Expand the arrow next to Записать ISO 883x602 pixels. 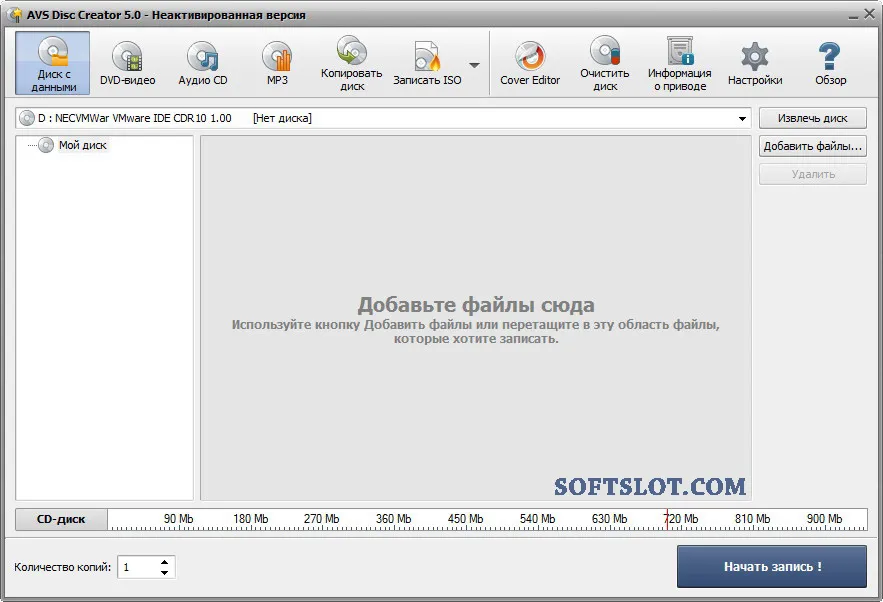click(475, 65)
